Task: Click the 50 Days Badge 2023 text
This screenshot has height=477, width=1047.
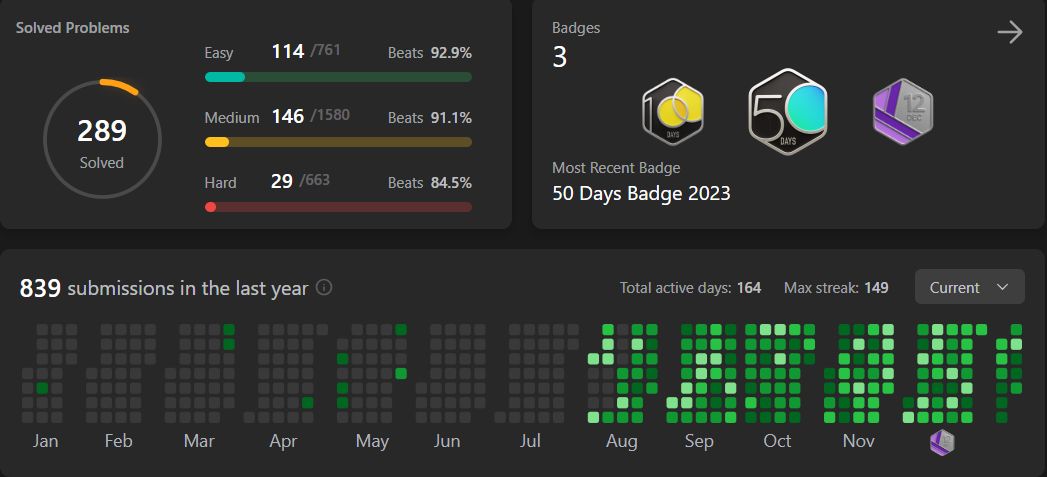Action: [x=641, y=193]
